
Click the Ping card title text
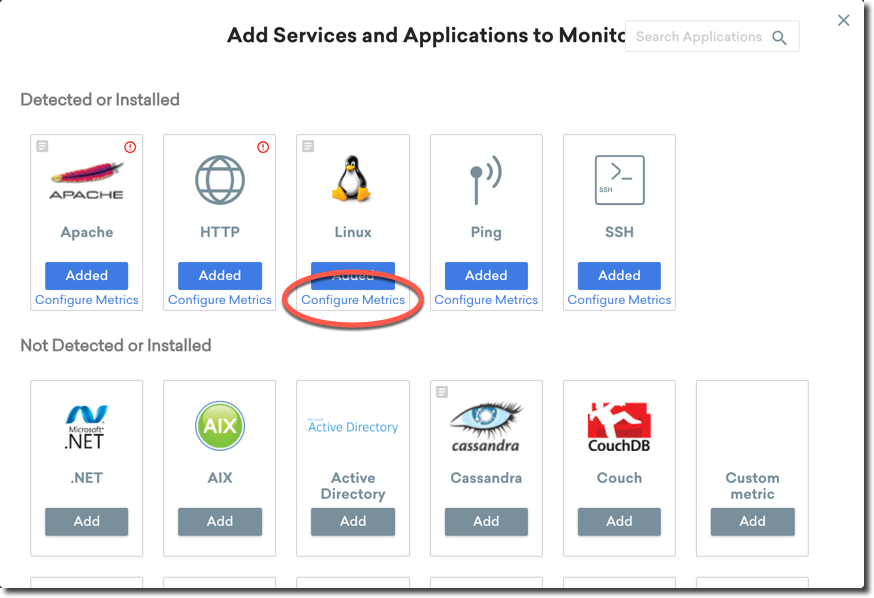tap(486, 232)
